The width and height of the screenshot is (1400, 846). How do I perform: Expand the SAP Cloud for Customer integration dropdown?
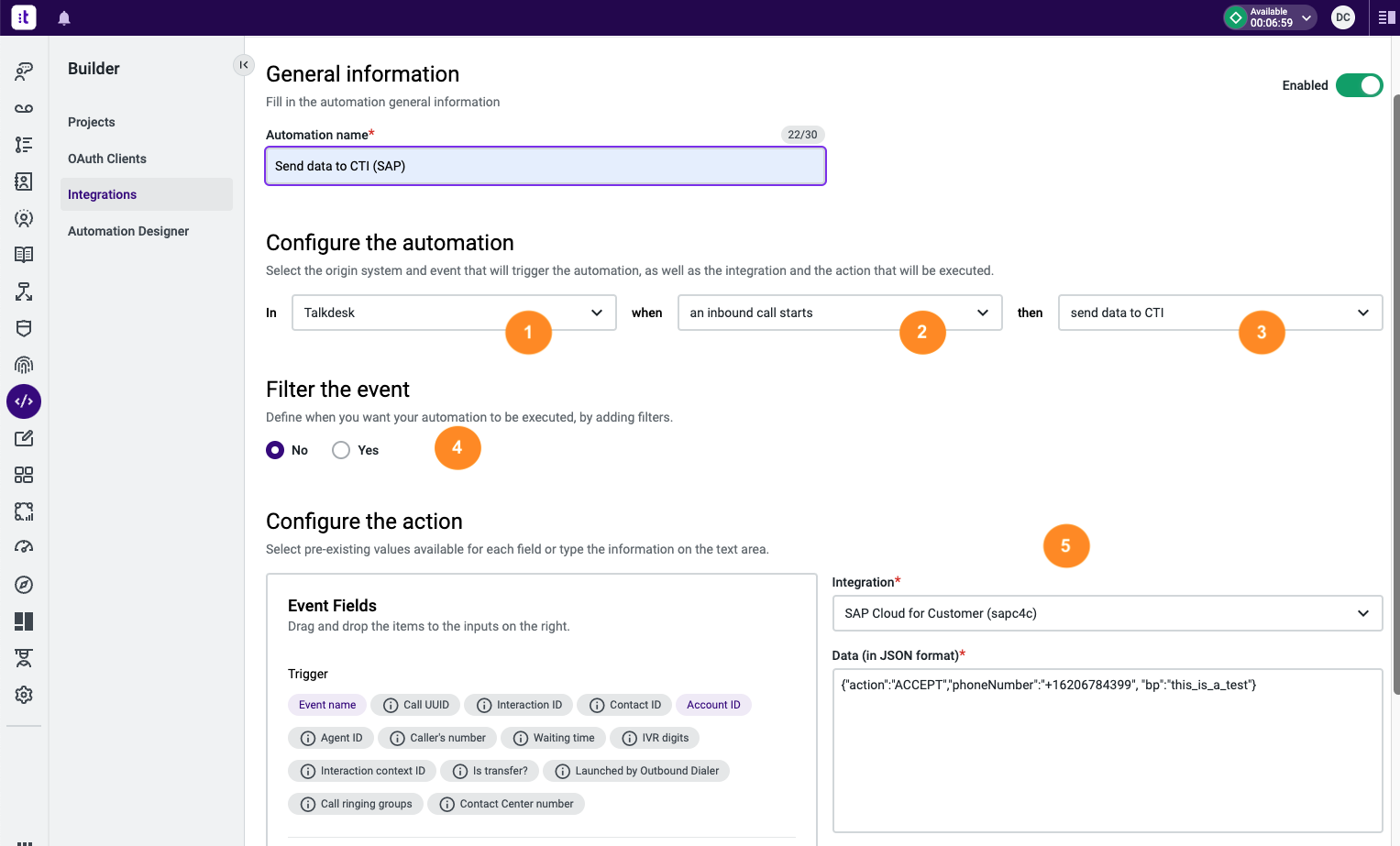tap(1108, 613)
